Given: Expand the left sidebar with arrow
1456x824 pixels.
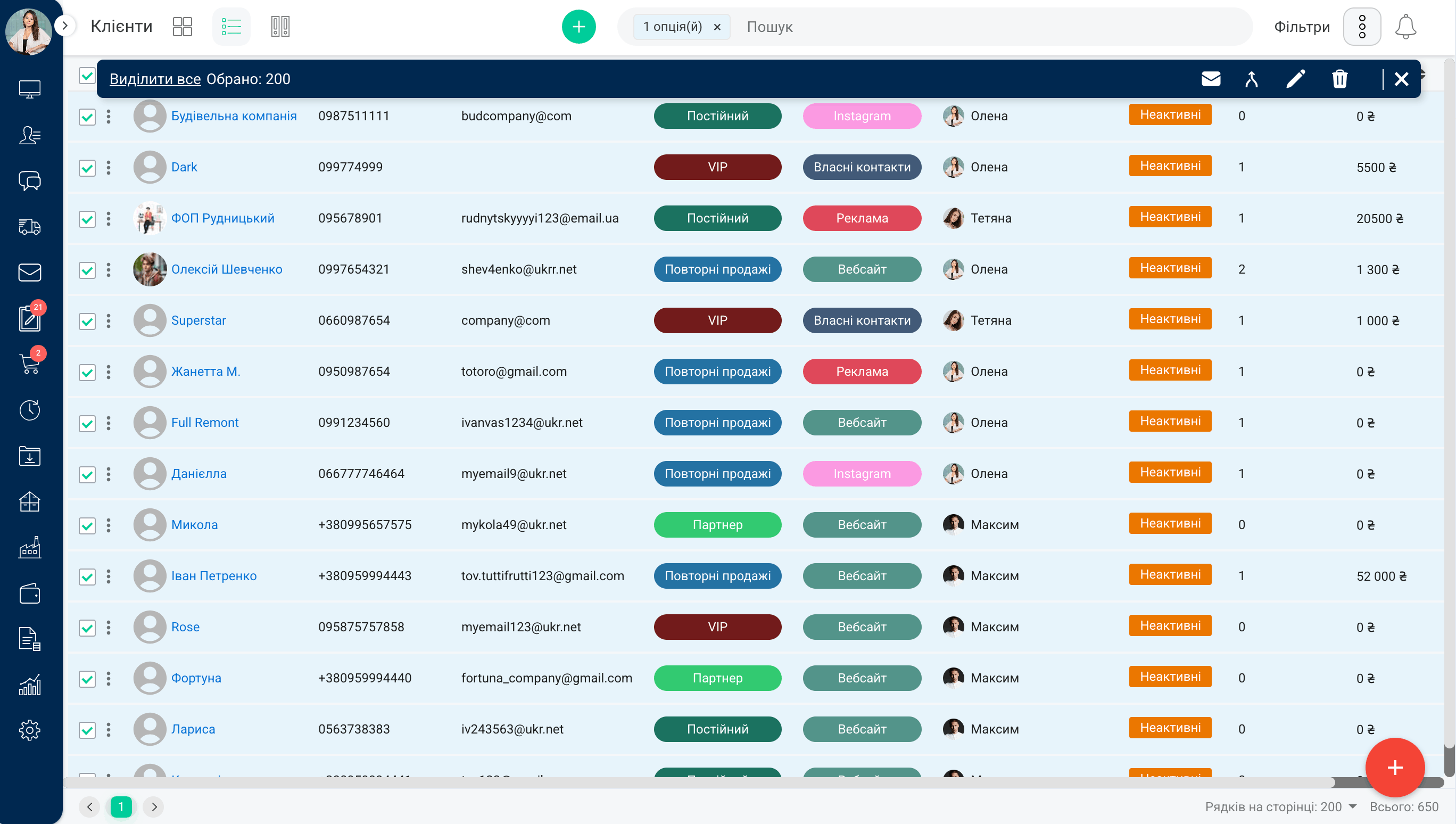Looking at the screenshot, I should click(x=65, y=26).
